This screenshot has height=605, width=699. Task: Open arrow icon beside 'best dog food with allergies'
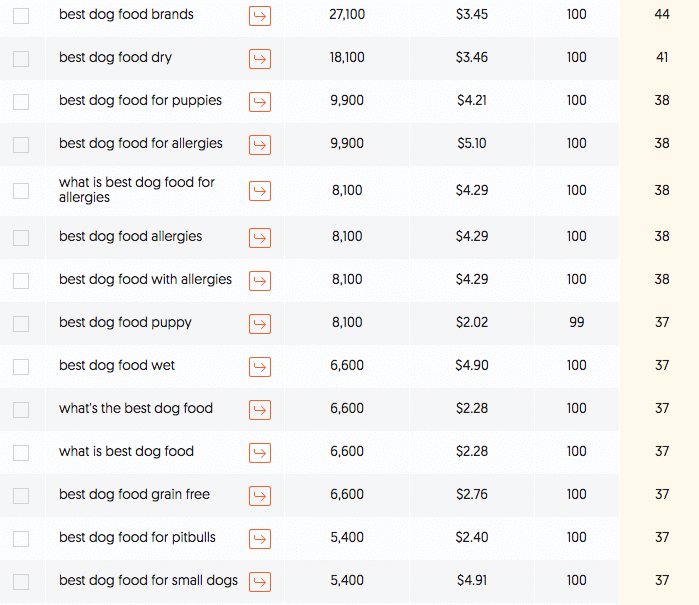click(260, 281)
